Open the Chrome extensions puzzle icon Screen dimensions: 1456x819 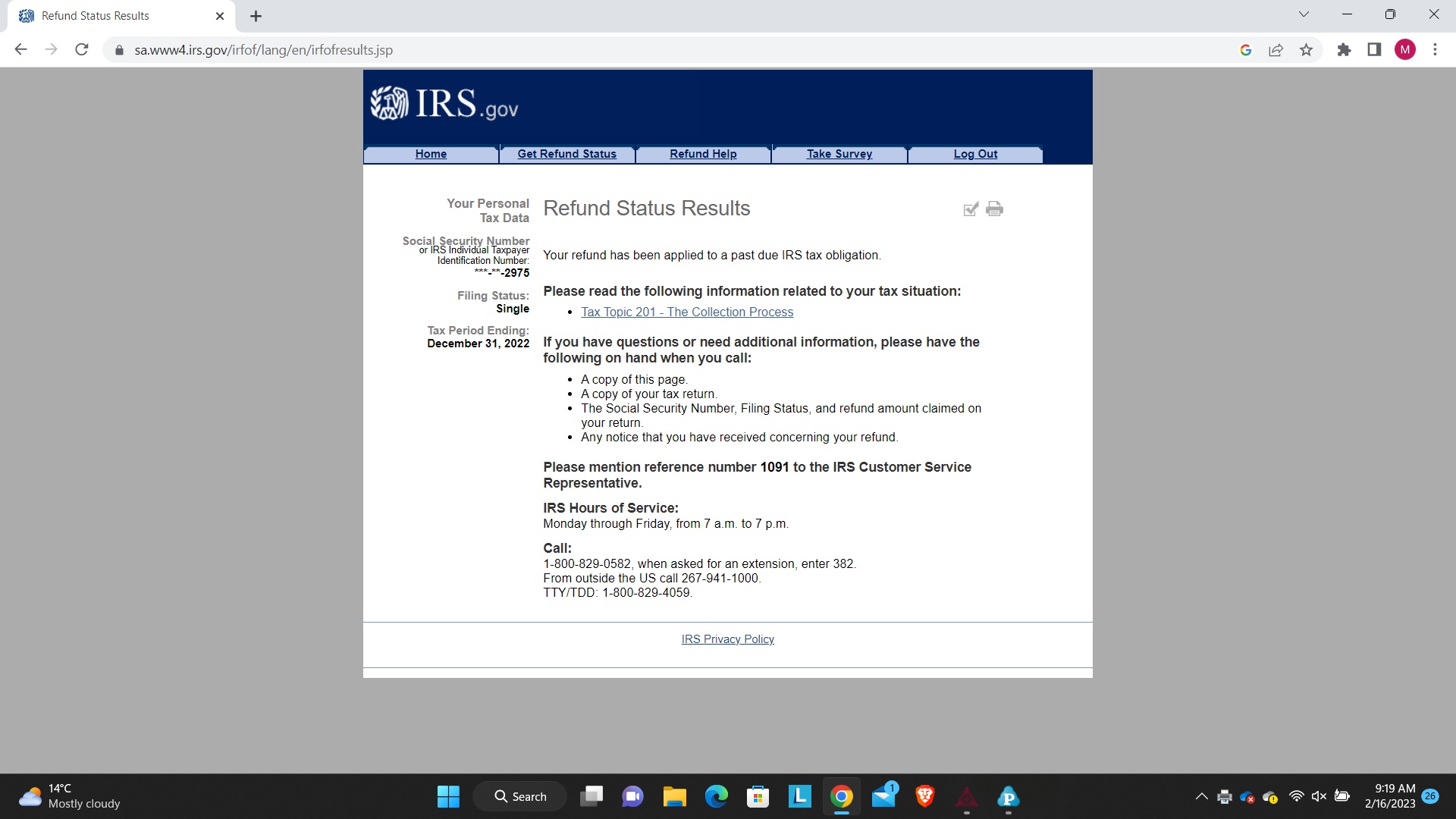click(1344, 50)
